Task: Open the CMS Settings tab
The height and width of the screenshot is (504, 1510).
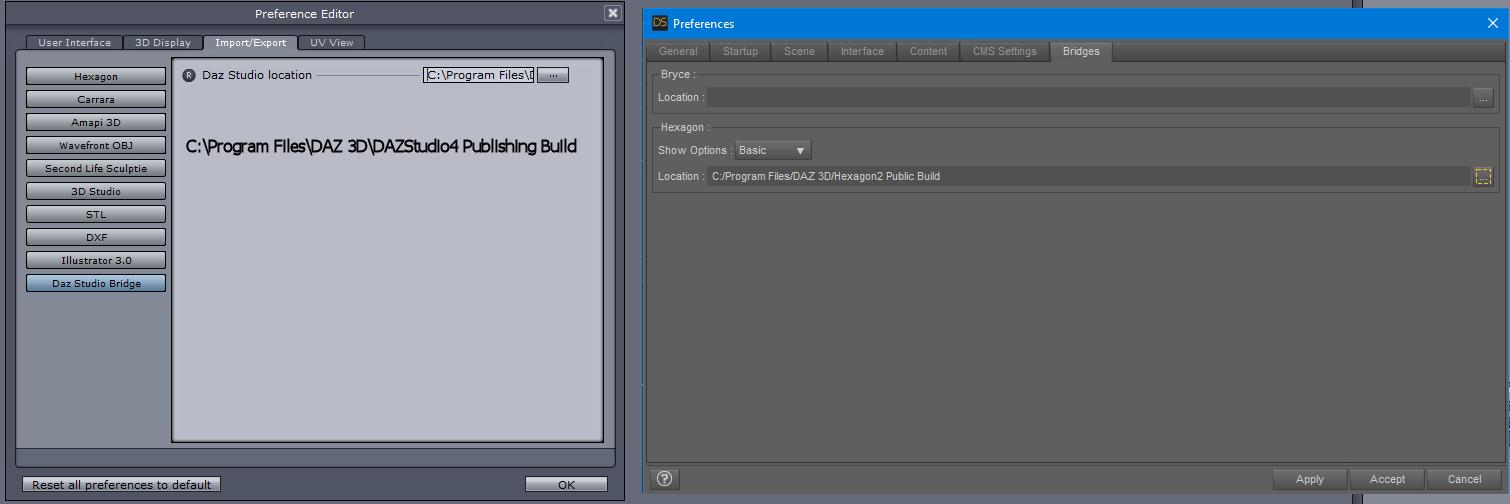Action: 1005,51
